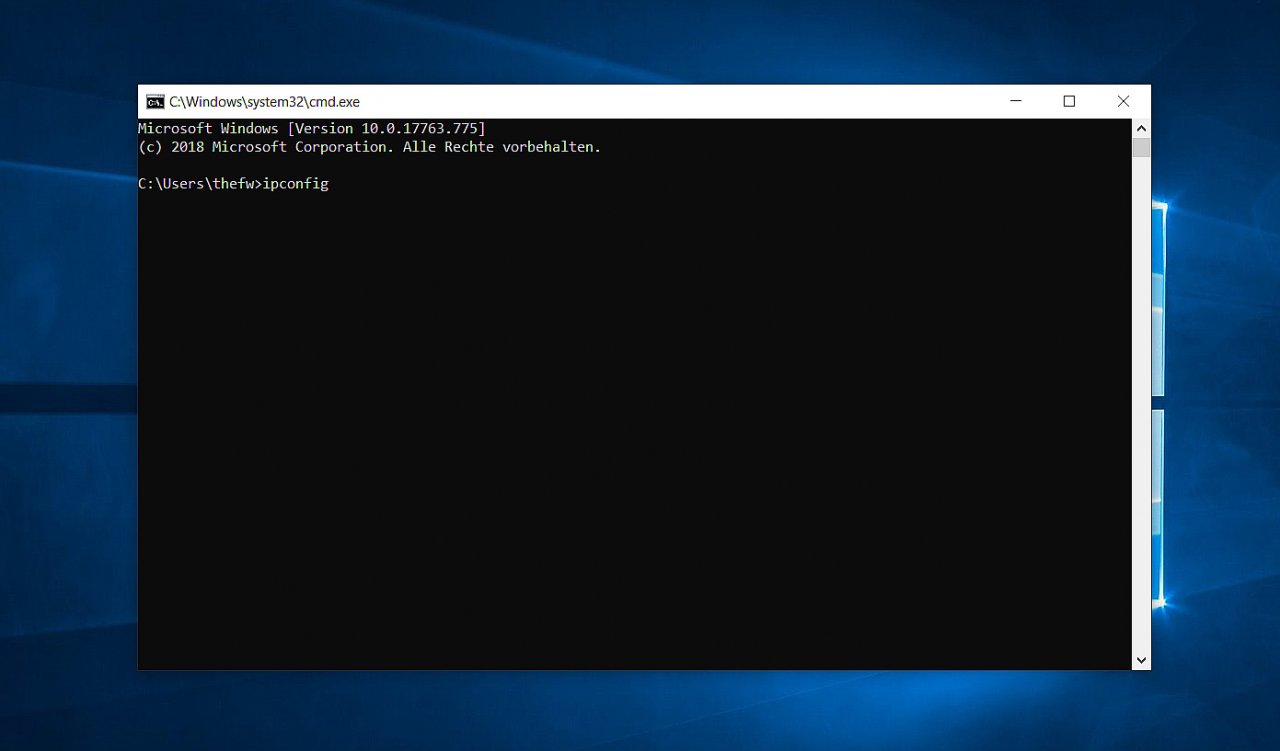This screenshot has height=751, width=1280.
Task: Click the scrollbar down arrow
Action: click(1141, 661)
